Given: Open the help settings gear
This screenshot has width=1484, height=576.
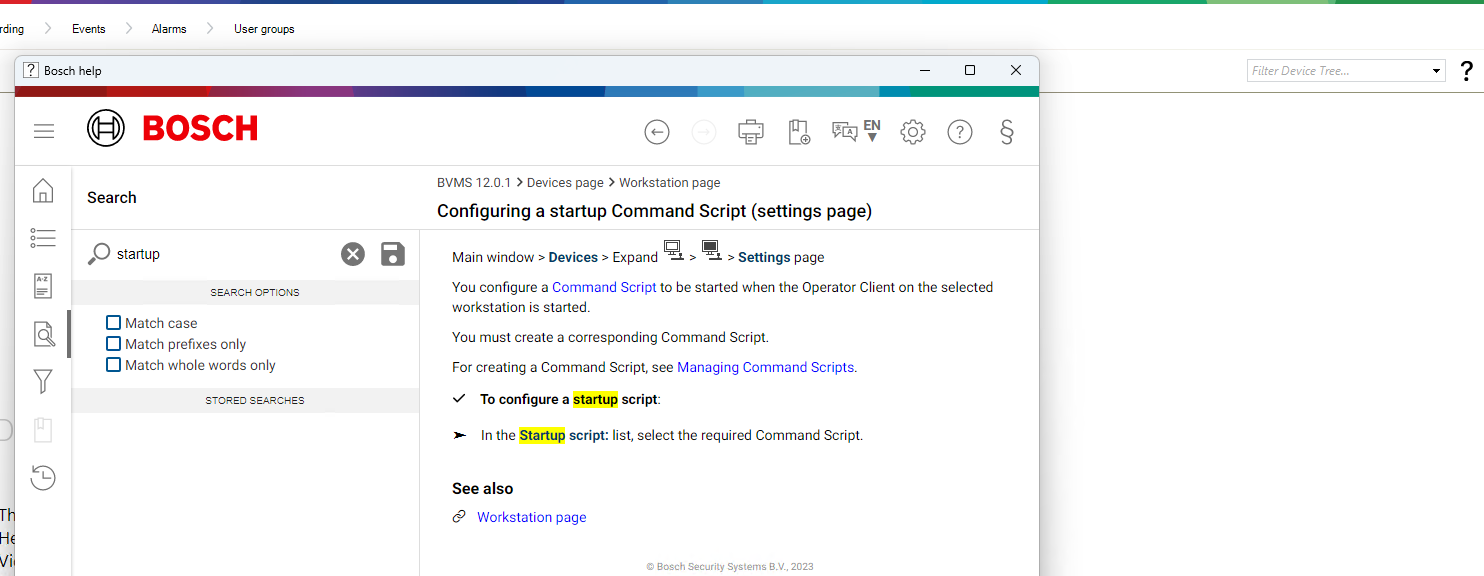Looking at the screenshot, I should 912,131.
